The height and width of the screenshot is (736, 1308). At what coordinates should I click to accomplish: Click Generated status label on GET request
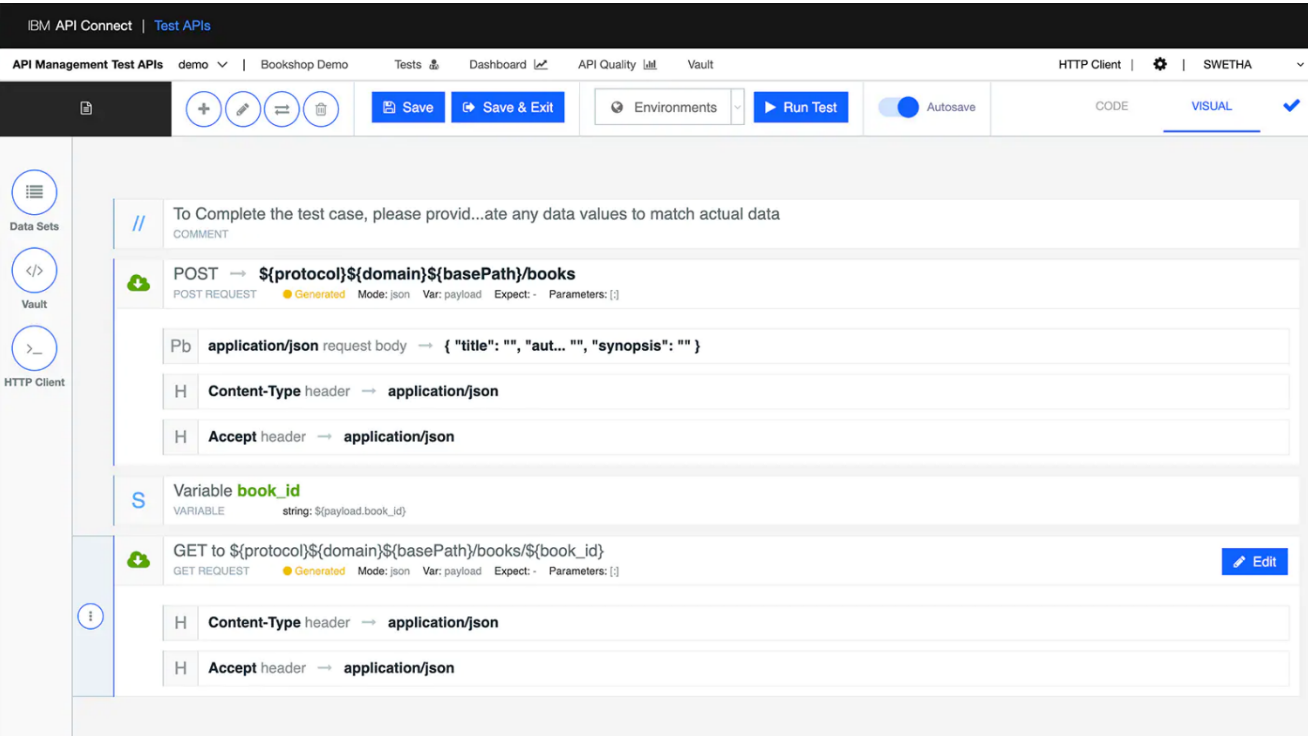click(x=314, y=571)
